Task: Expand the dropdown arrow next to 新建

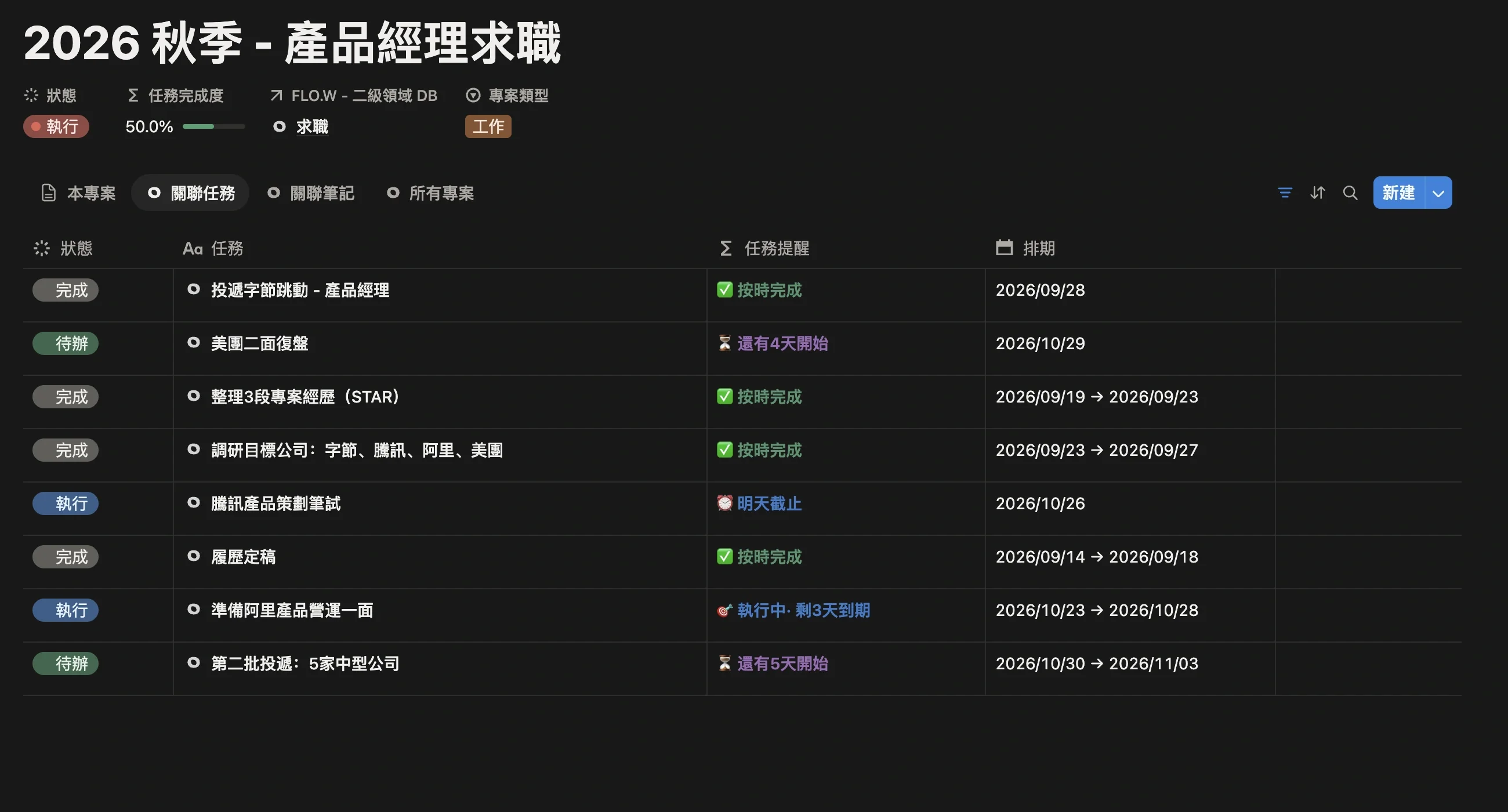Action: pos(1438,193)
